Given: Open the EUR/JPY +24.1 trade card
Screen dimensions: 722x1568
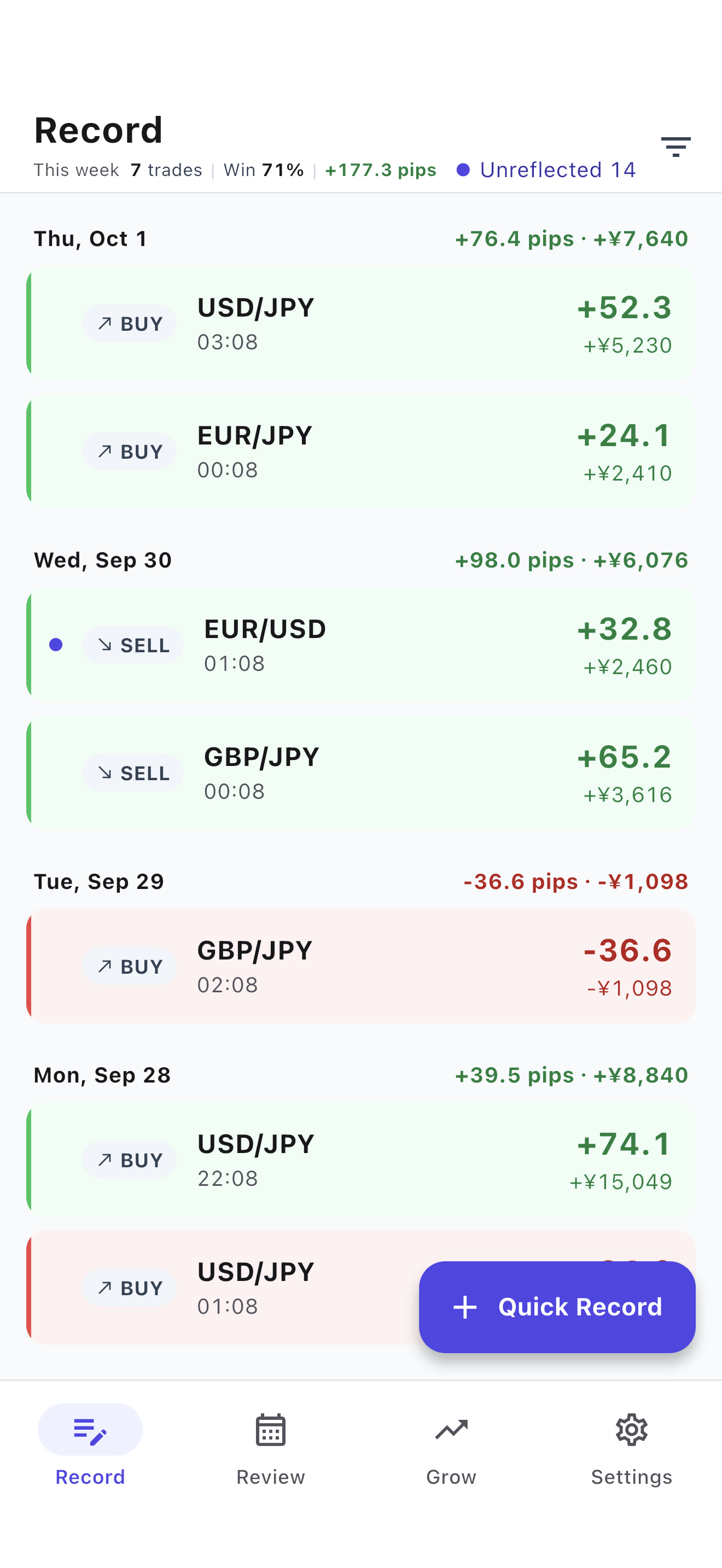Looking at the screenshot, I should pyautogui.click(x=361, y=451).
